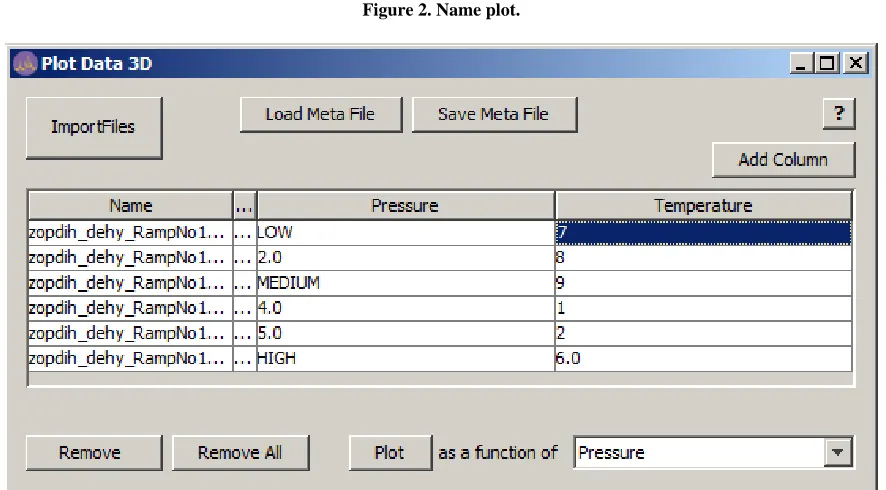886x490 pixels.
Task: Remove the selected row
Action: tap(94, 453)
